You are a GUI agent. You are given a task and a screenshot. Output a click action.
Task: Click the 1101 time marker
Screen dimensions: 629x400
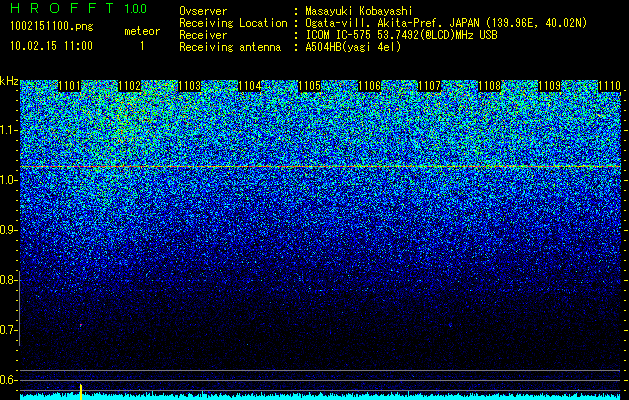point(69,86)
